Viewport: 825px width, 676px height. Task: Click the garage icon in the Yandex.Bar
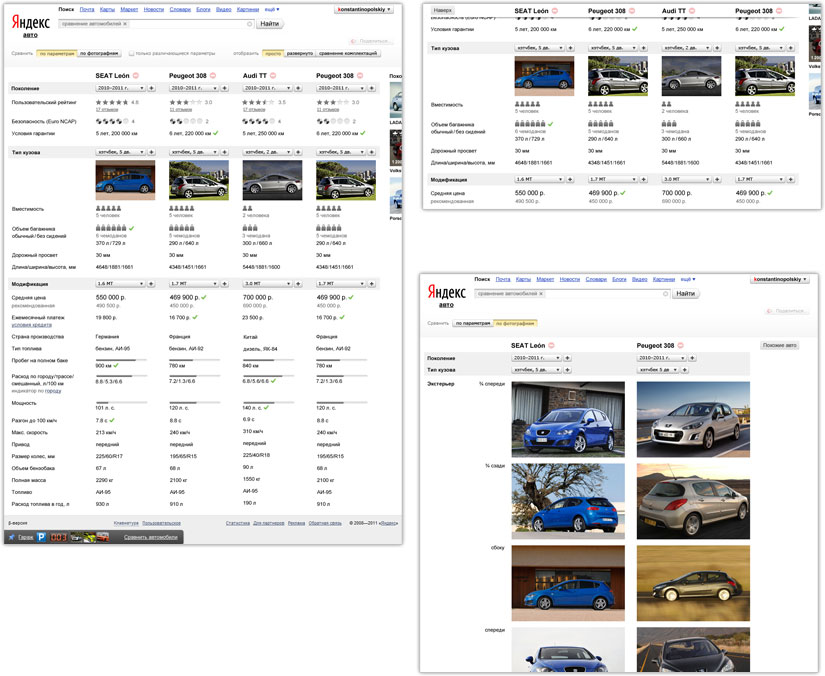(x=13, y=536)
